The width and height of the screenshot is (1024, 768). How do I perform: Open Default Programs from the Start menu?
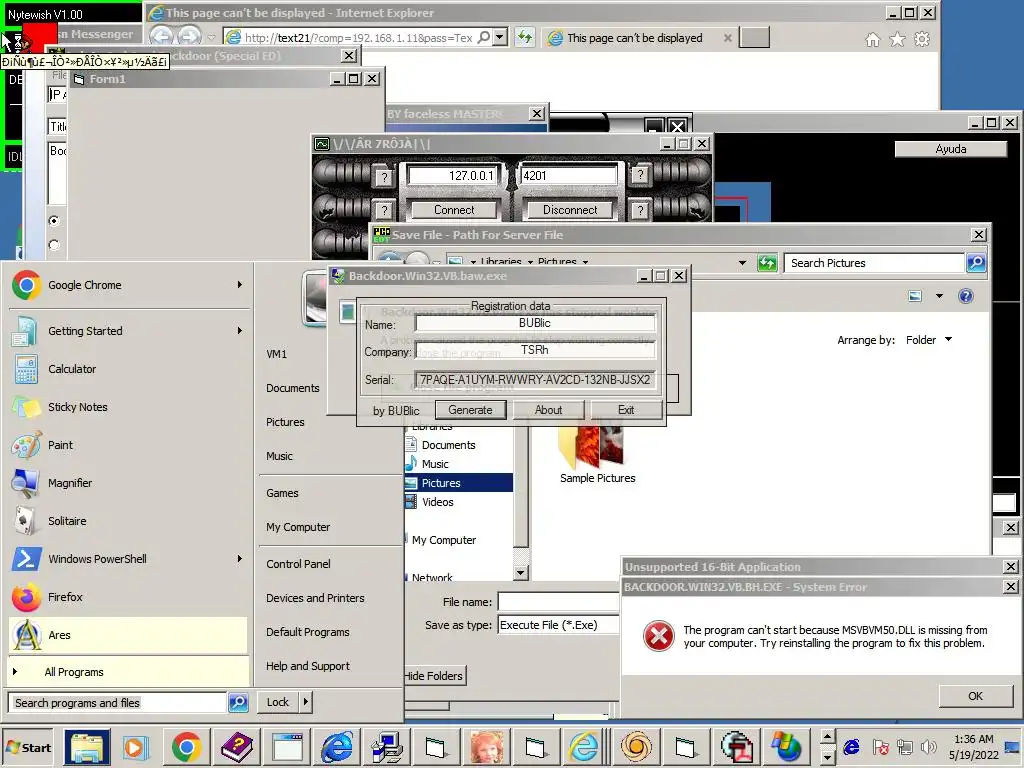308,632
